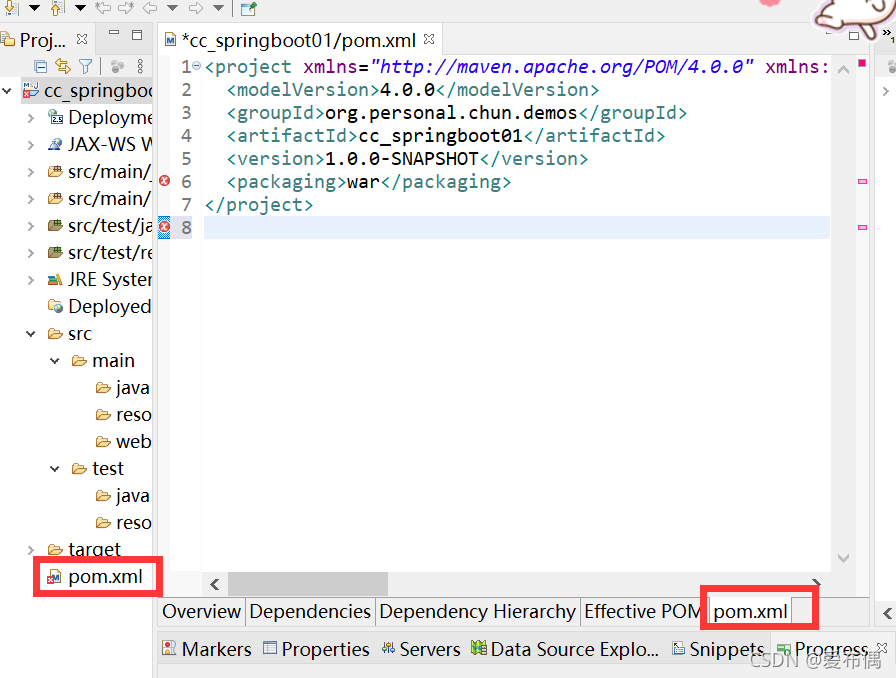This screenshot has width=896, height=678.
Task: Close the cc_springboot01/pom.xml editor tab
Action: 428,41
